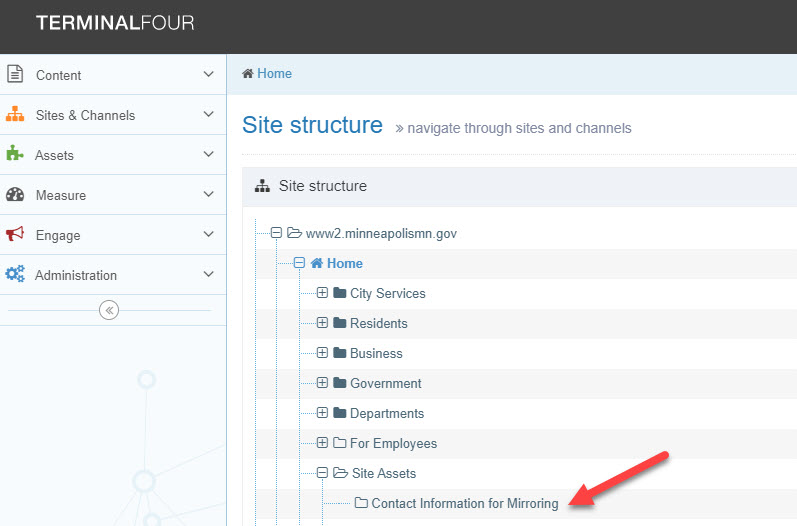
Task: Click the City Services folder icon
Action: [340, 293]
